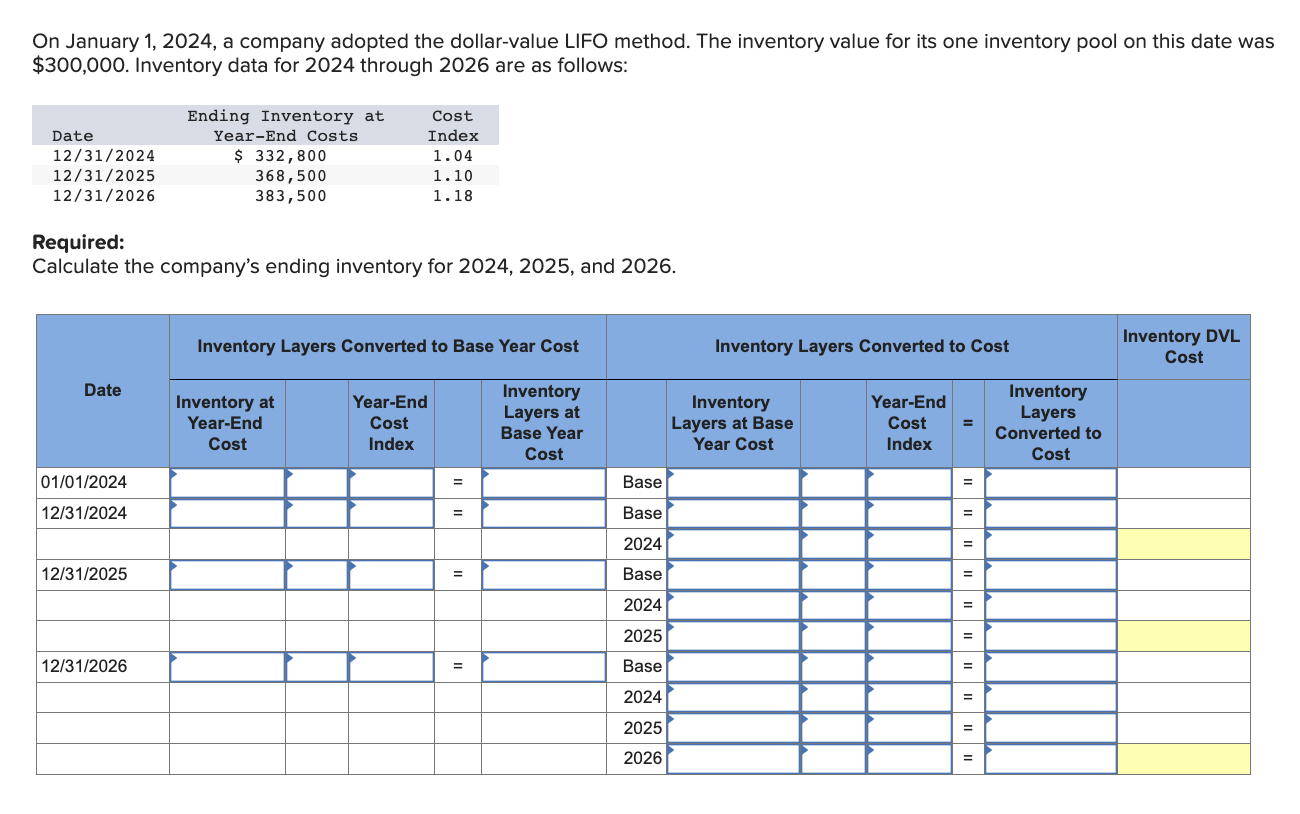Click left Year-End Cost Index field in worksheet 12/31/2026 row
Viewport: 1300px width, 814px height.
[391, 666]
